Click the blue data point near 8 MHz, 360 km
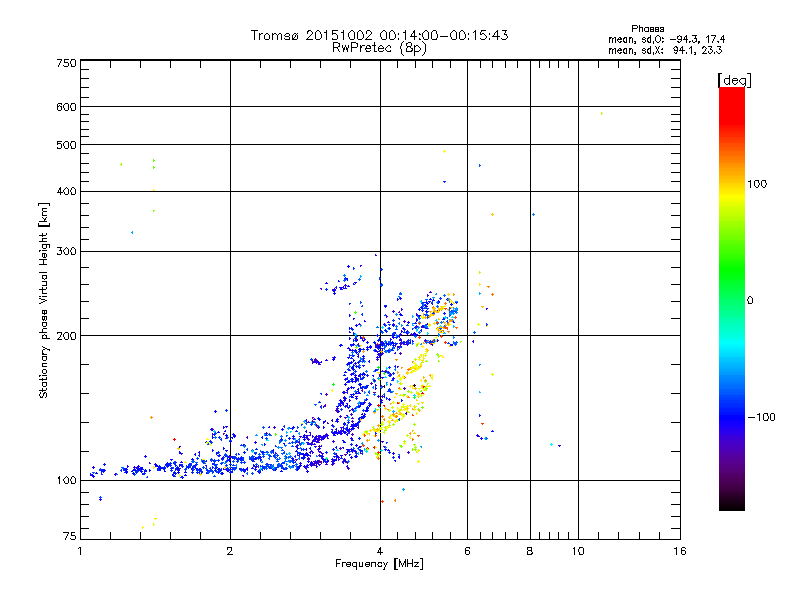 click(534, 215)
